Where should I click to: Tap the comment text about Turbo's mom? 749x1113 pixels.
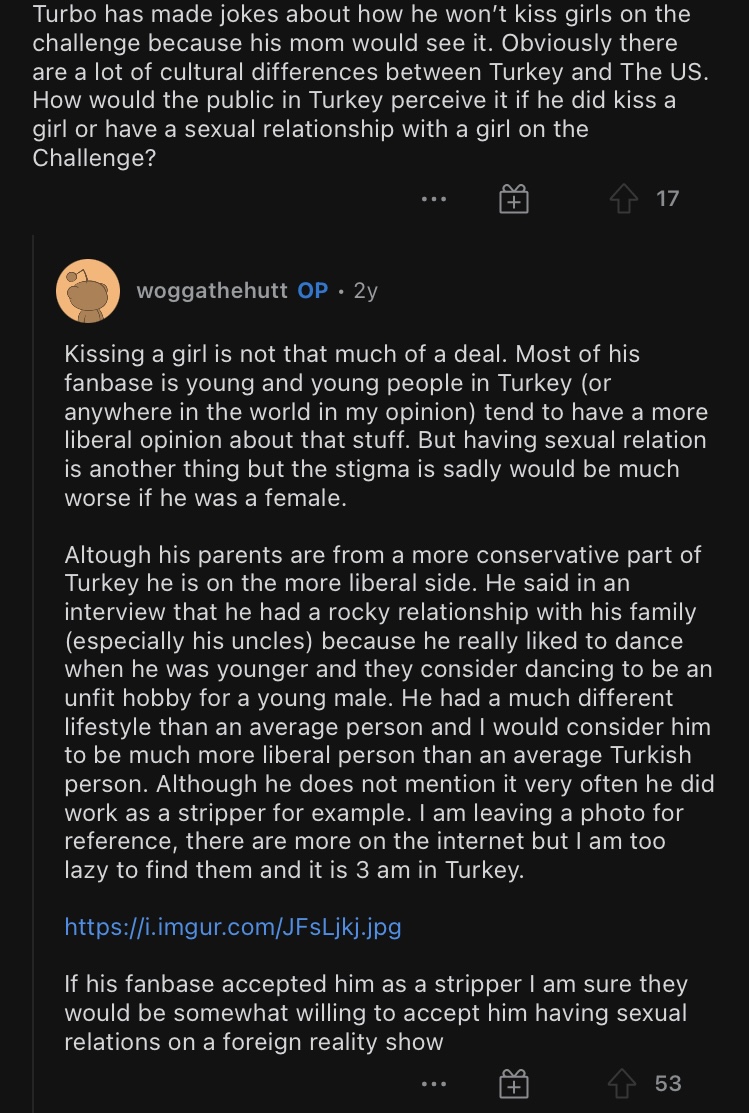371,85
